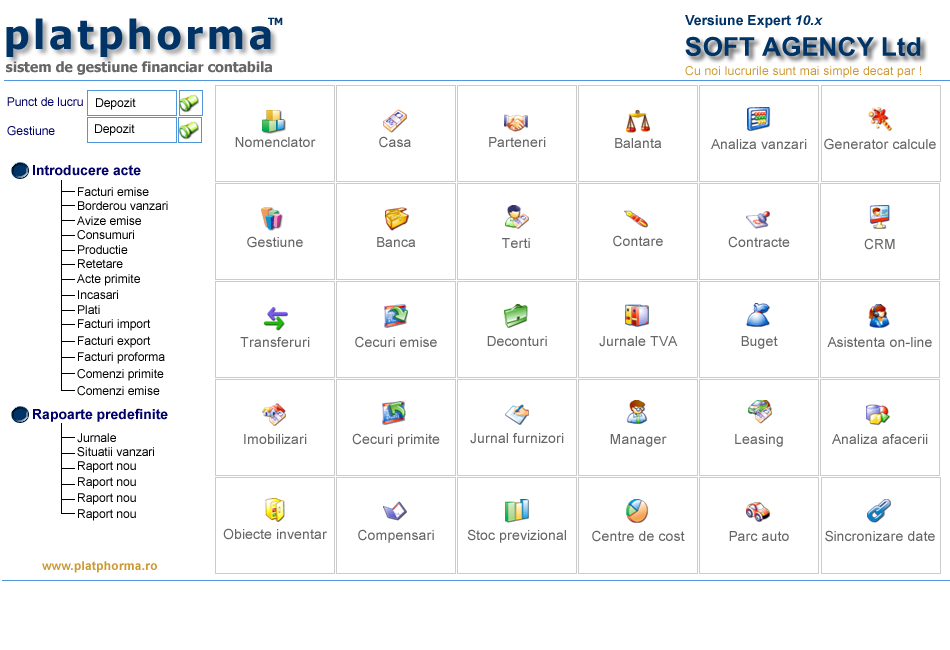Open the Casa cash module icon

(x=395, y=121)
